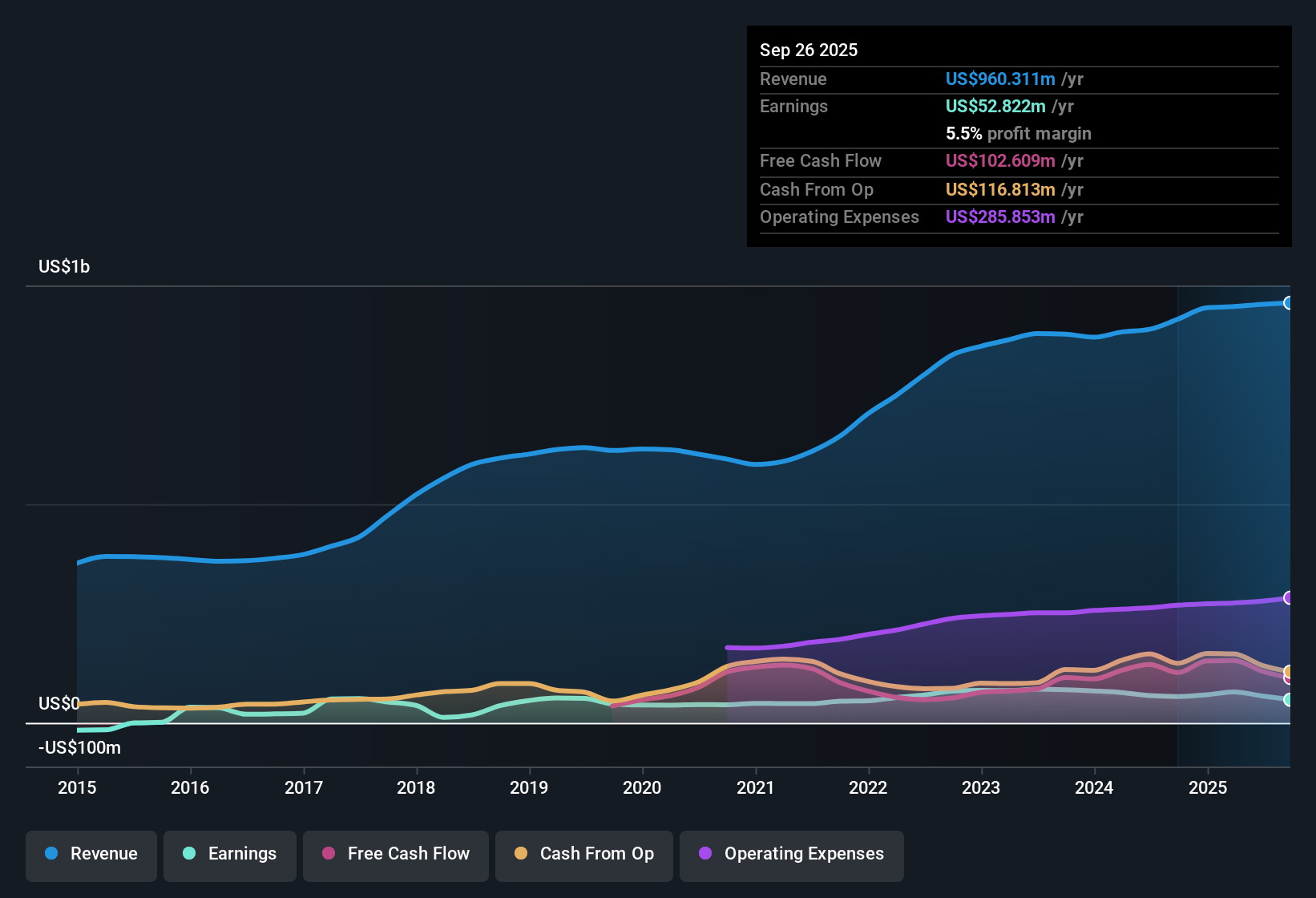The width and height of the screenshot is (1316, 898).
Task: Click the 2018 x-axis label
Action: tap(416, 788)
